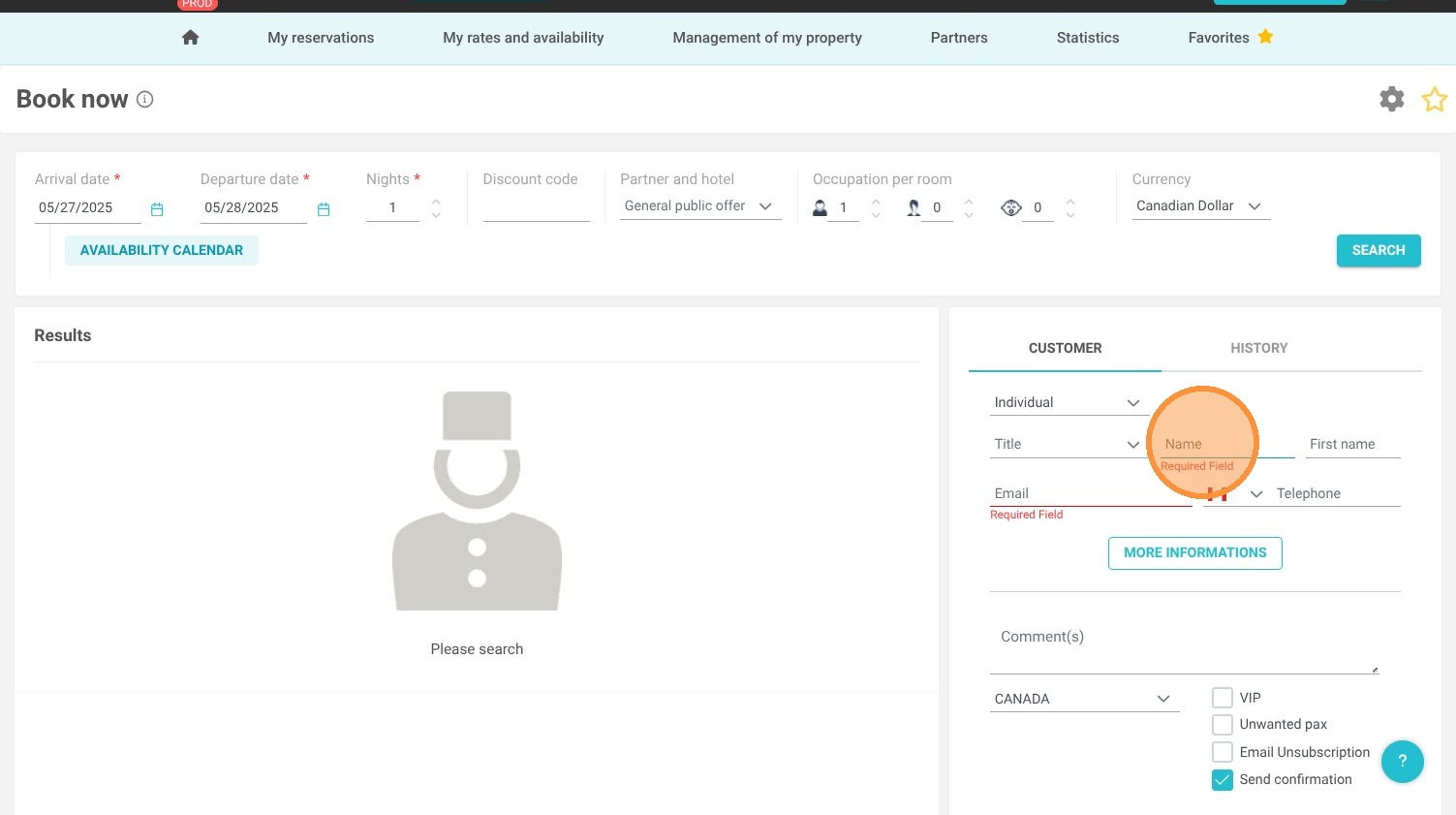1456x815 pixels.
Task: Open My rates and availability menu
Action: 523,38
